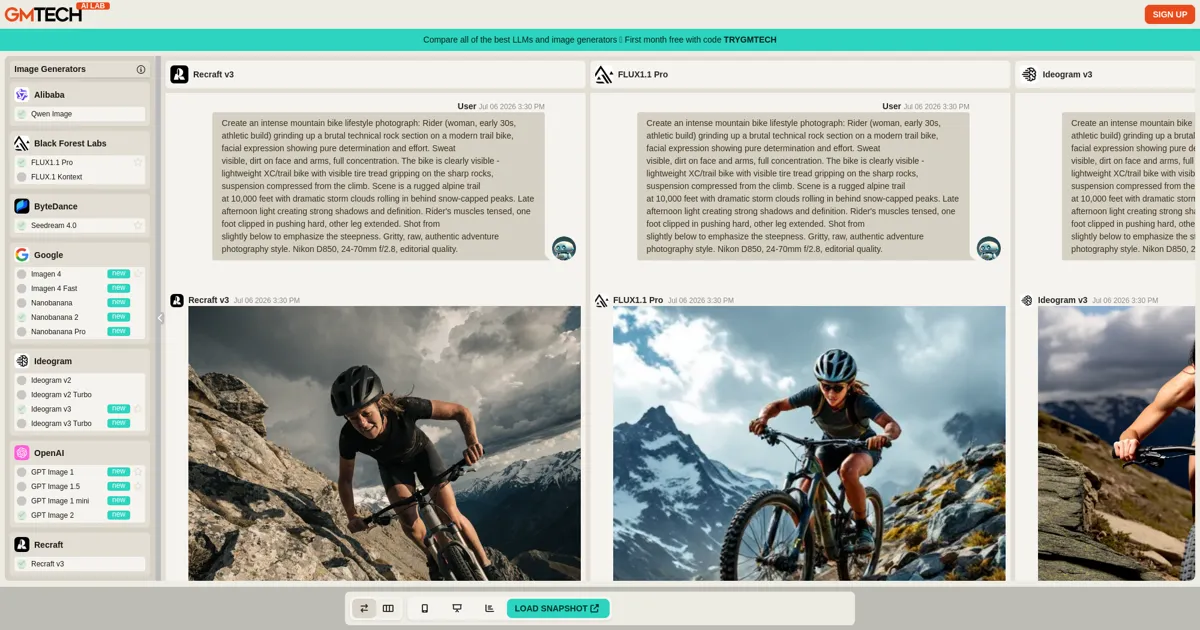This screenshot has height=630, width=1200.
Task: Open the Image Generators info icon
Action: pyautogui.click(x=141, y=69)
